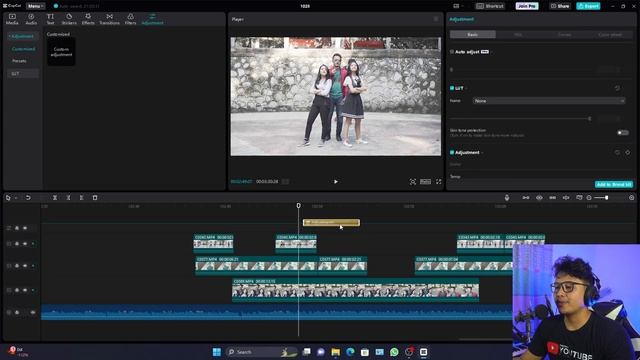The image size is (640, 360).
Task: Click the player Play button
Action: (x=336, y=182)
